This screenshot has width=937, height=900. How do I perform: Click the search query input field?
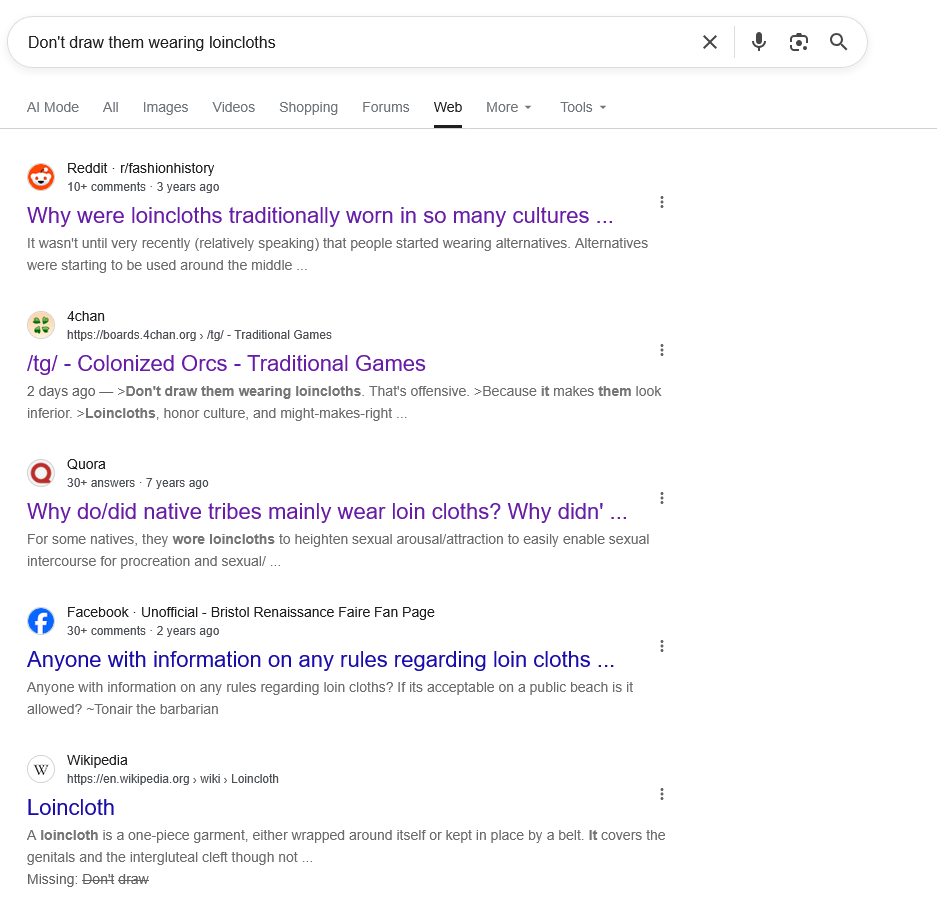359,42
